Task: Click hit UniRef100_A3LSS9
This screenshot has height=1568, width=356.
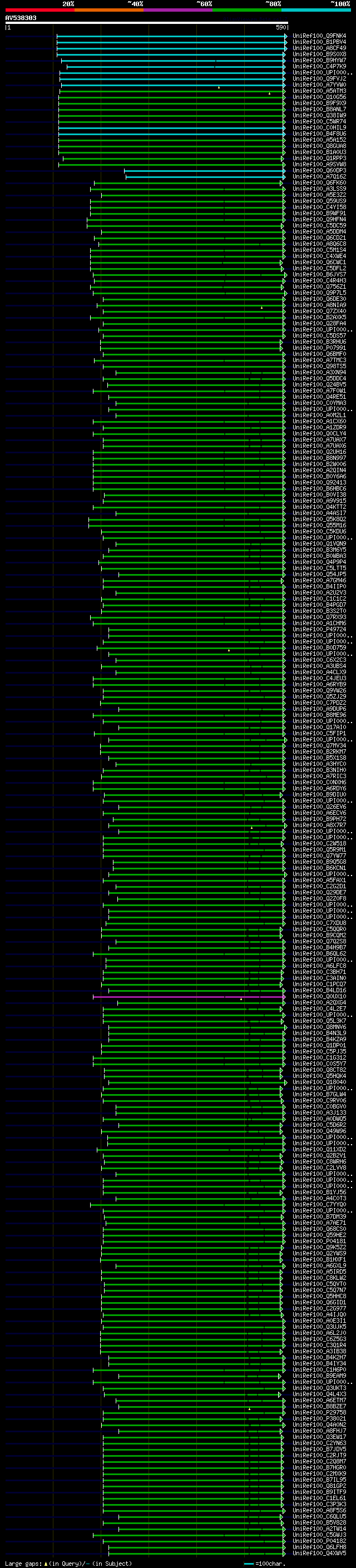Action: click(x=319, y=189)
